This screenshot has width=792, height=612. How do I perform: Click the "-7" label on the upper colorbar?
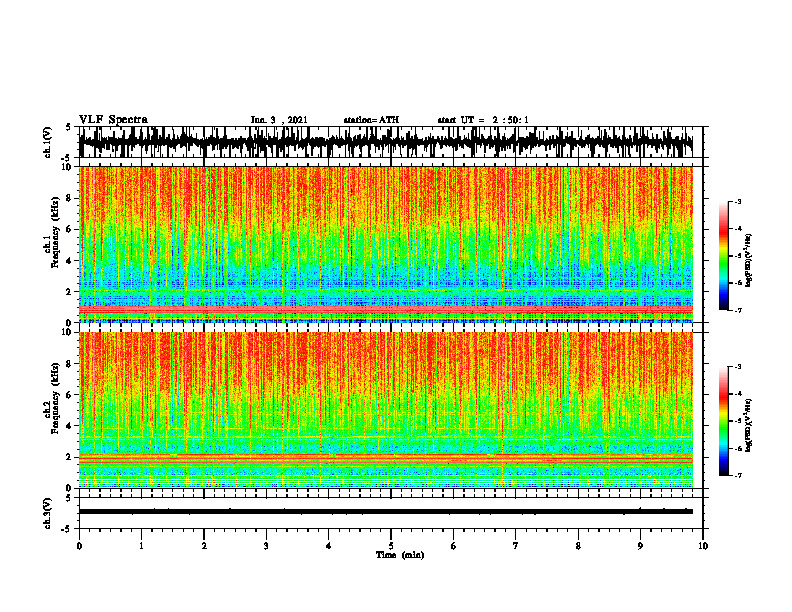pyautogui.click(x=737, y=310)
